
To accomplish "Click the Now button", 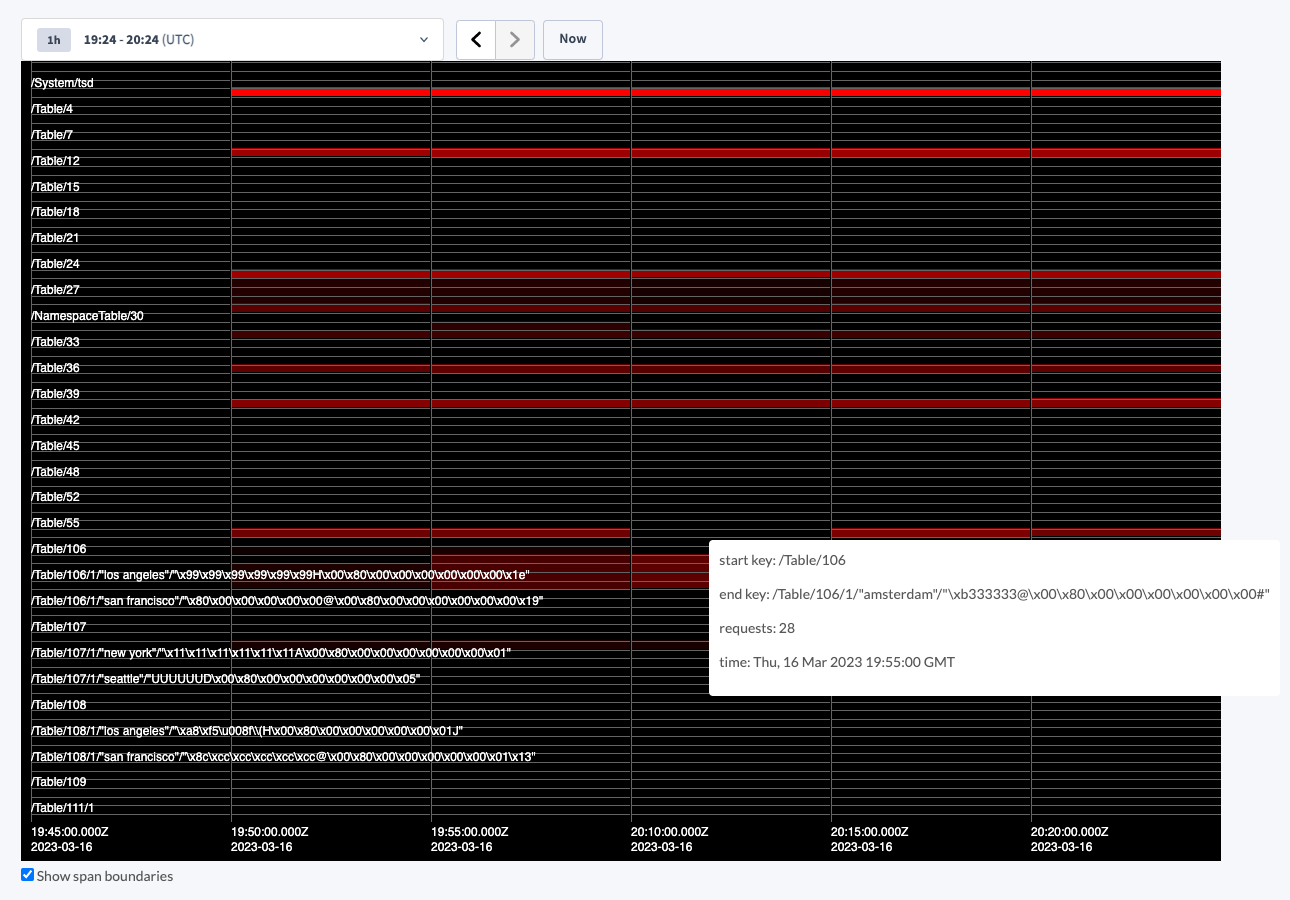I will click(x=572, y=38).
